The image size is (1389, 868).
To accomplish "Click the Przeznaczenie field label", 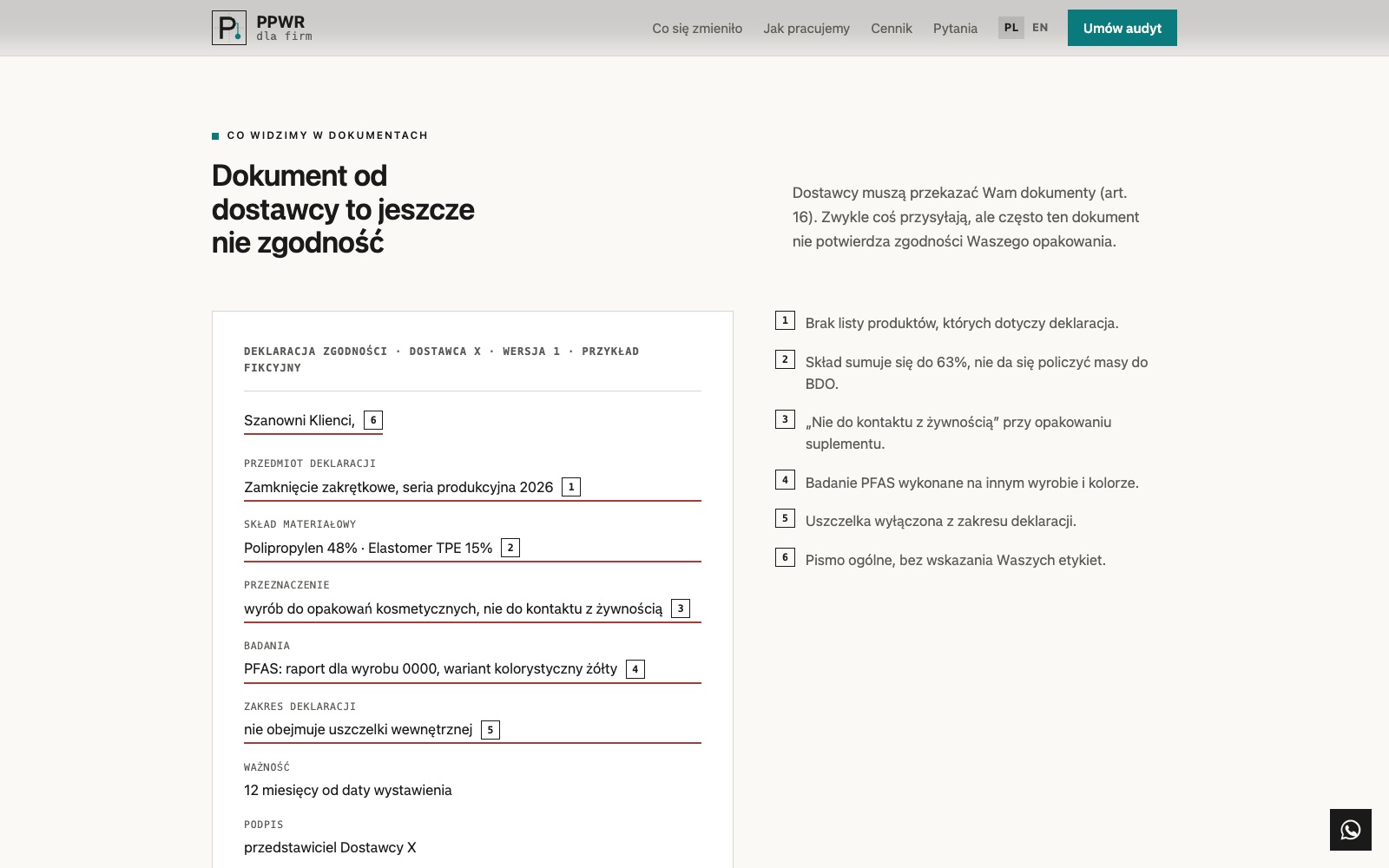I will tap(286, 585).
